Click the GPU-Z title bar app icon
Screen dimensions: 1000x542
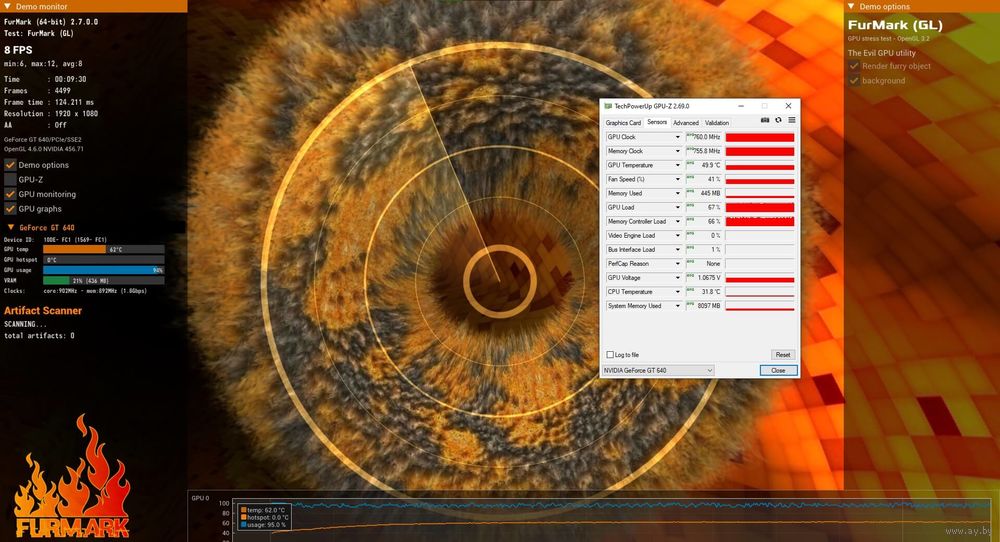point(607,105)
